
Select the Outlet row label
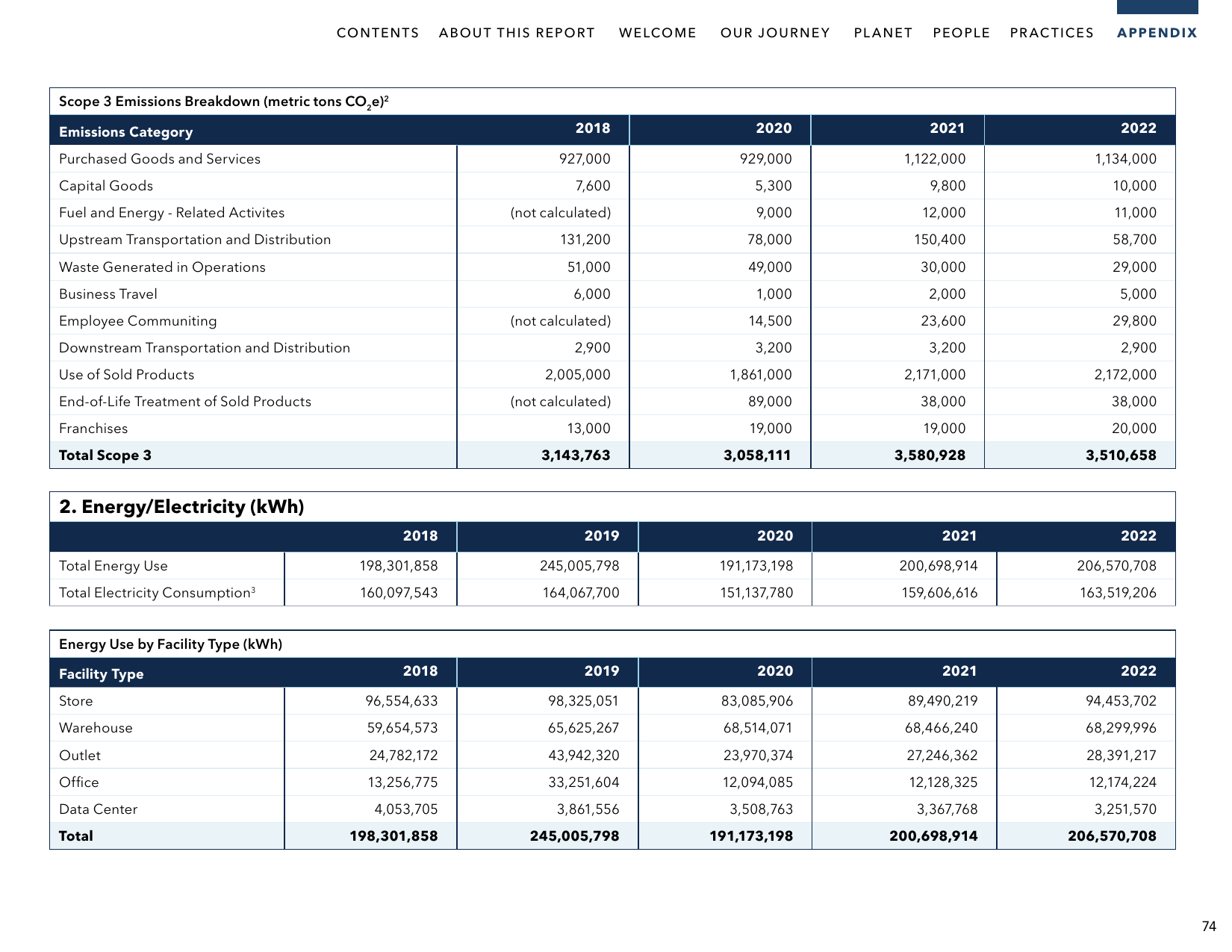(80, 756)
